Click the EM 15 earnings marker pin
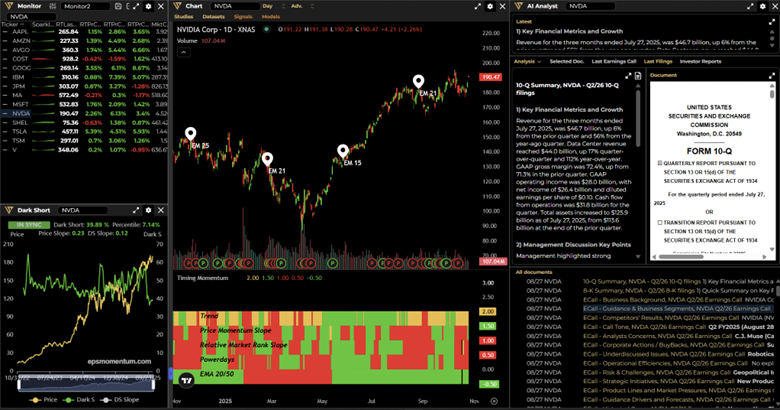780x410 pixels. pos(343,151)
